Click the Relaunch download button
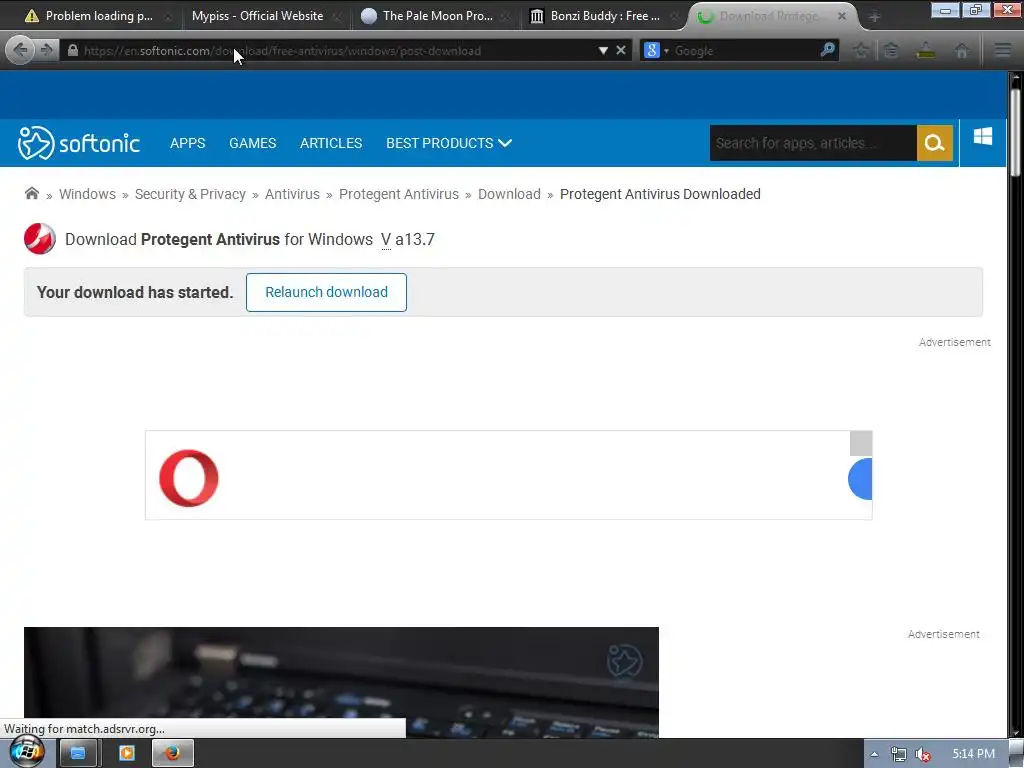Viewport: 1024px width, 768px height. (326, 292)
